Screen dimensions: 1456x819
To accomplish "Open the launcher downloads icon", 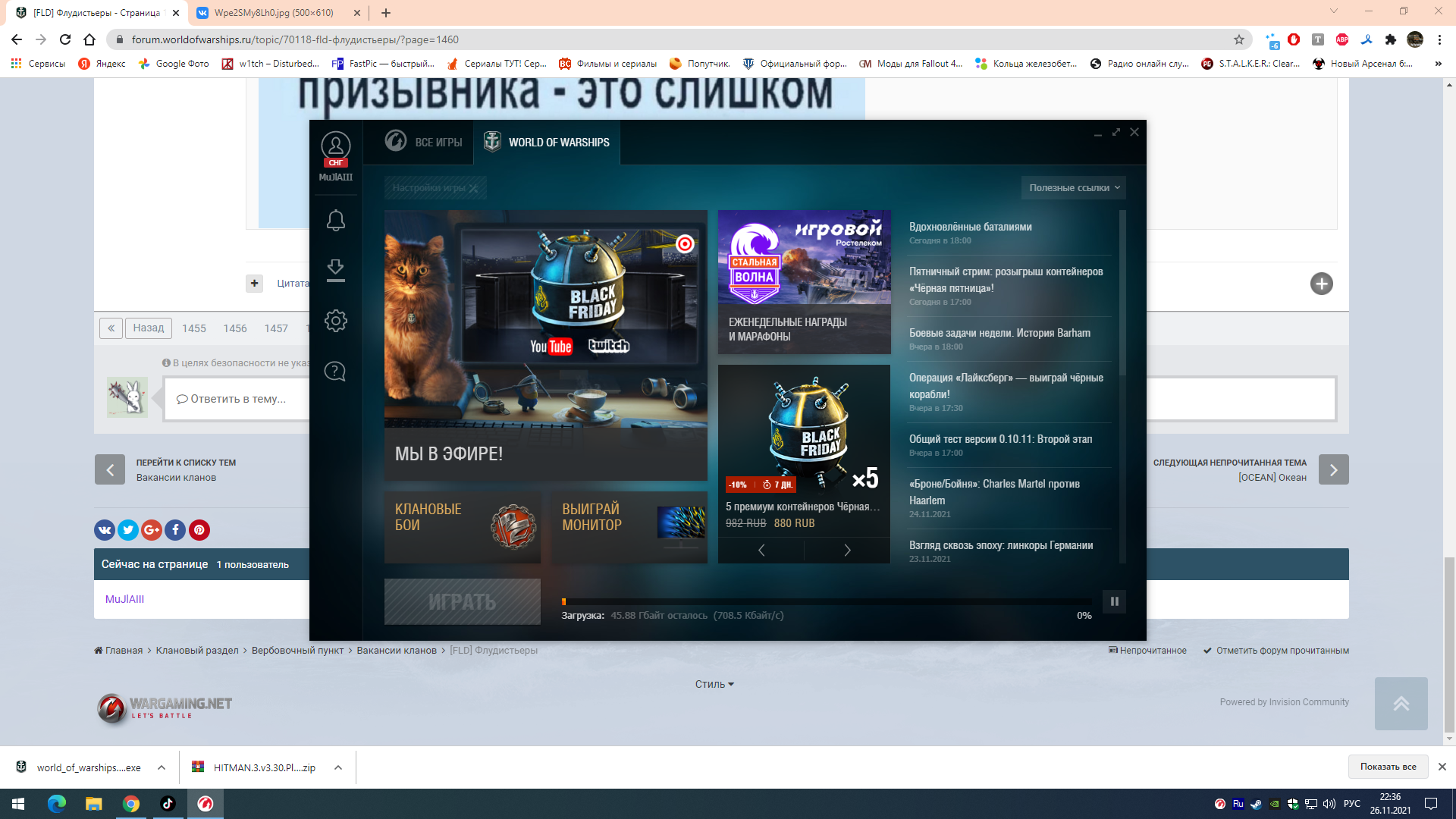I will 335,270.
